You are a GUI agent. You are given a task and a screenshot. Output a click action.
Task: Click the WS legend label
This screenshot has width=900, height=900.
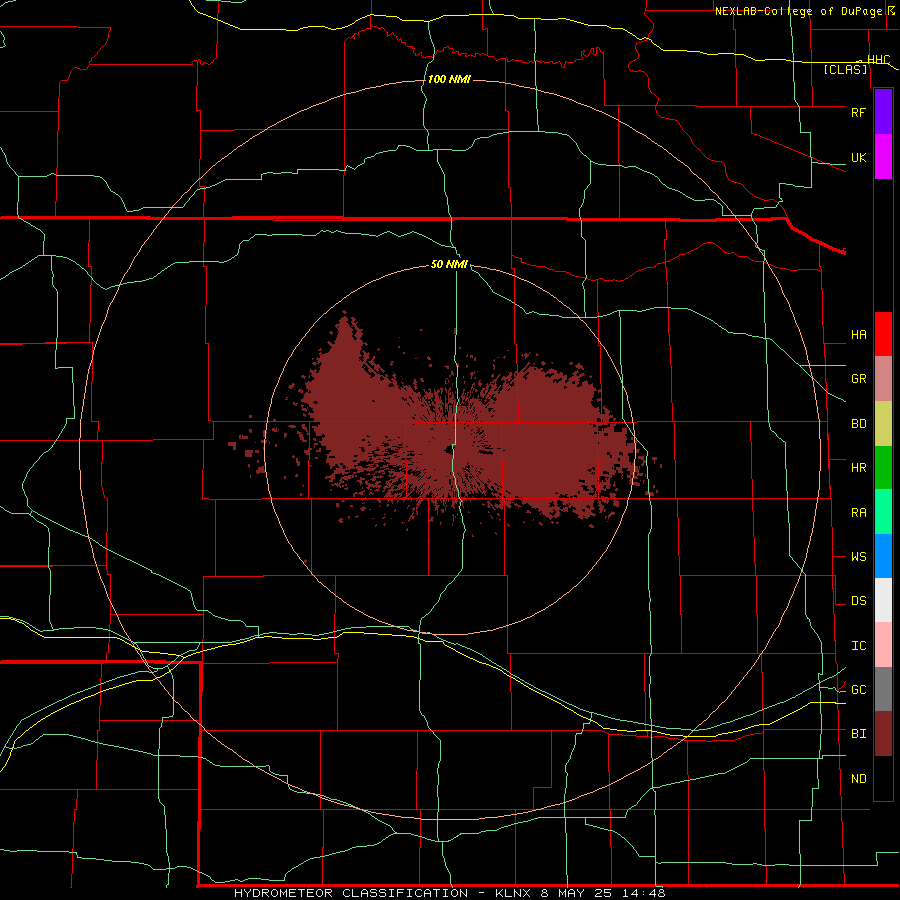tap(858, 556)
